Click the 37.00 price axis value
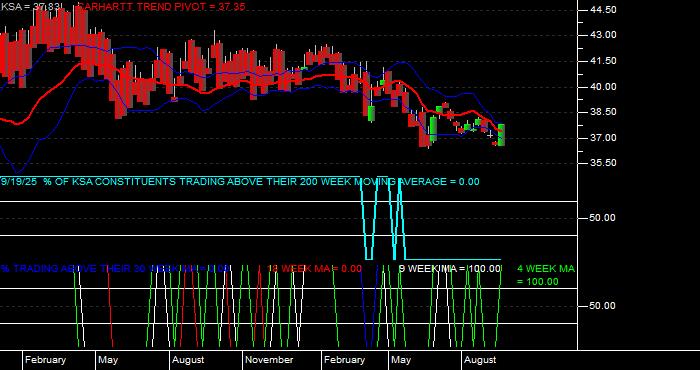Image resolution: width=700 pixels, height=370 pixels. pos(603,137)
